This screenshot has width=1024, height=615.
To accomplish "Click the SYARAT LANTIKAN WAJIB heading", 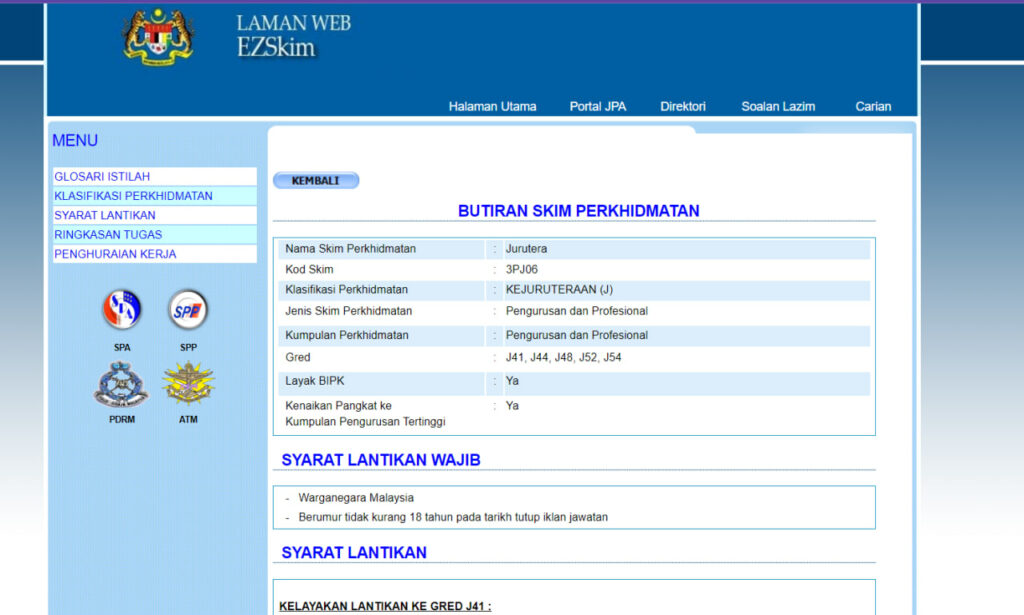I will 381,460.
